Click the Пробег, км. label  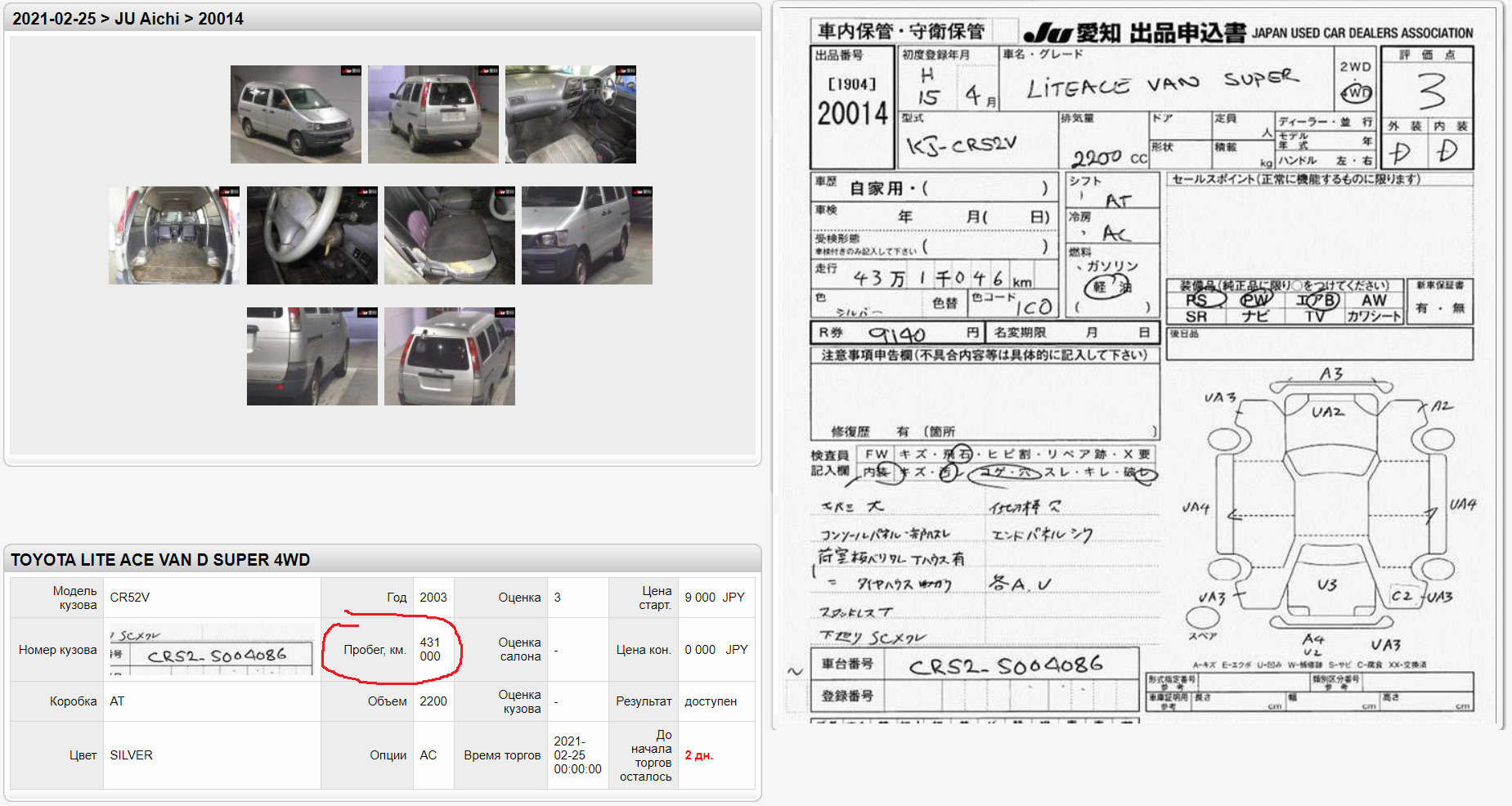point(375,650)
